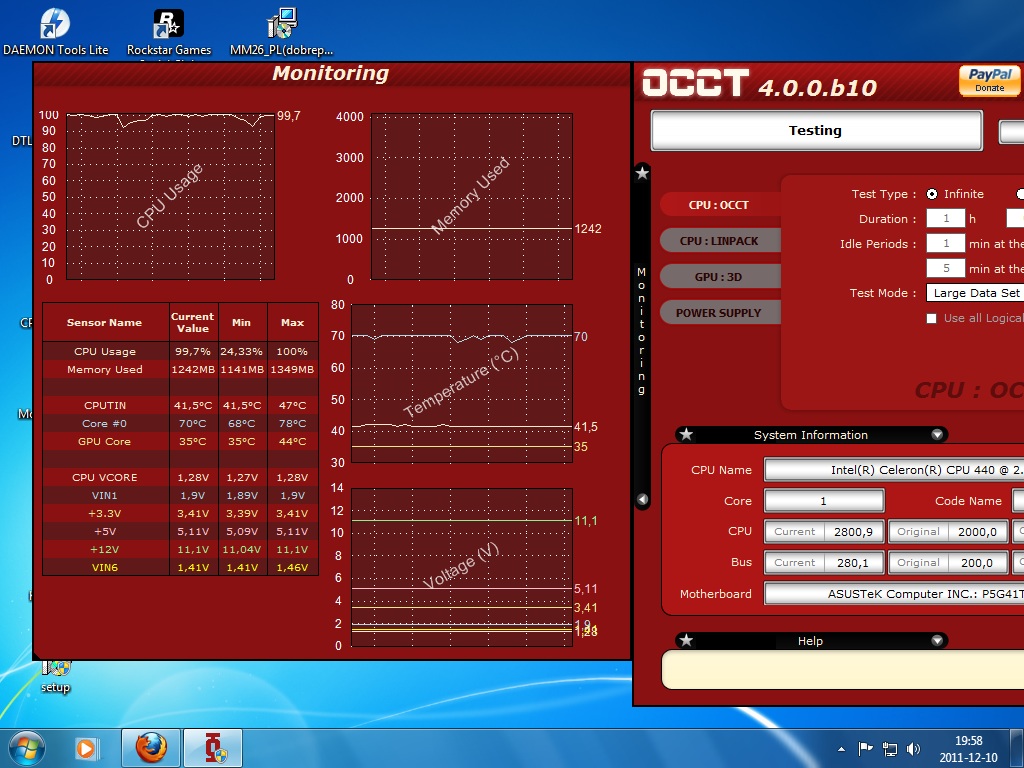1024x768 pixels.
Task: Collapse the System Information section arrow
Action: (x=937, y=434)
